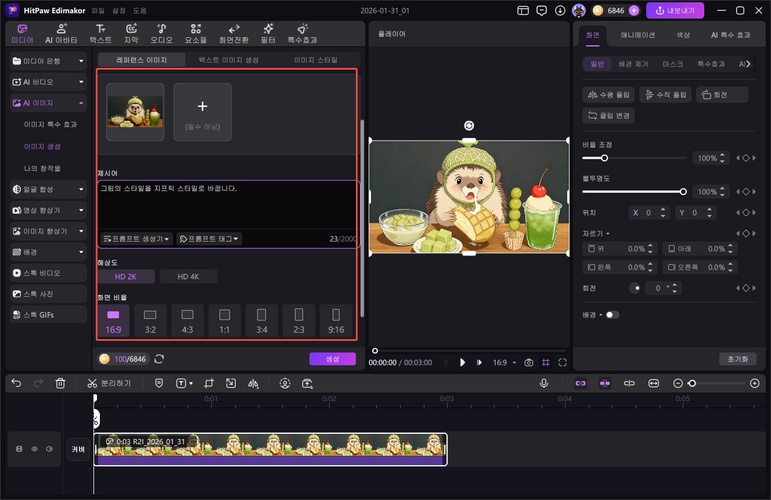Expand the AI 비디오 section

(48, 82)
